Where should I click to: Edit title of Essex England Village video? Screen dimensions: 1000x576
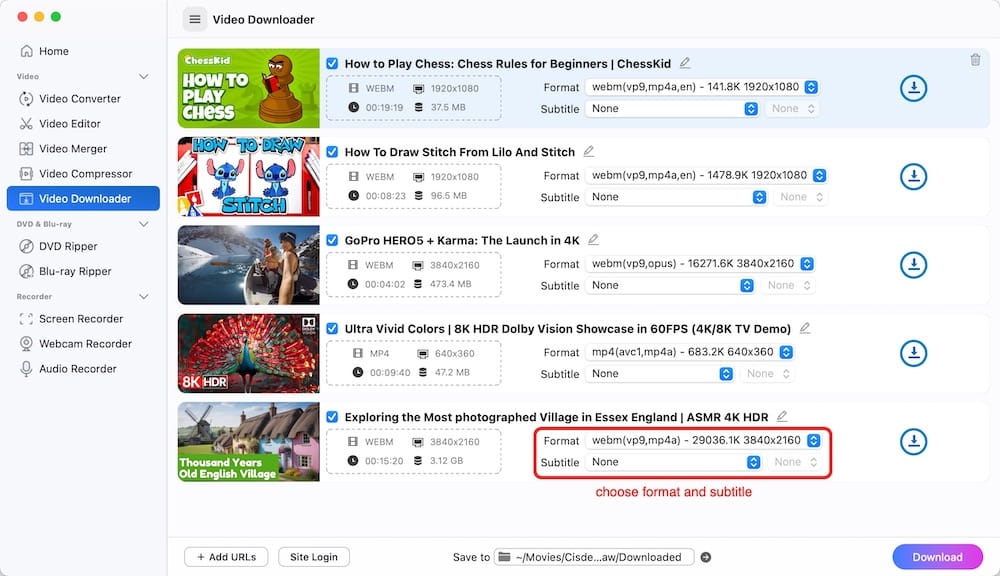tap(782, 416)
